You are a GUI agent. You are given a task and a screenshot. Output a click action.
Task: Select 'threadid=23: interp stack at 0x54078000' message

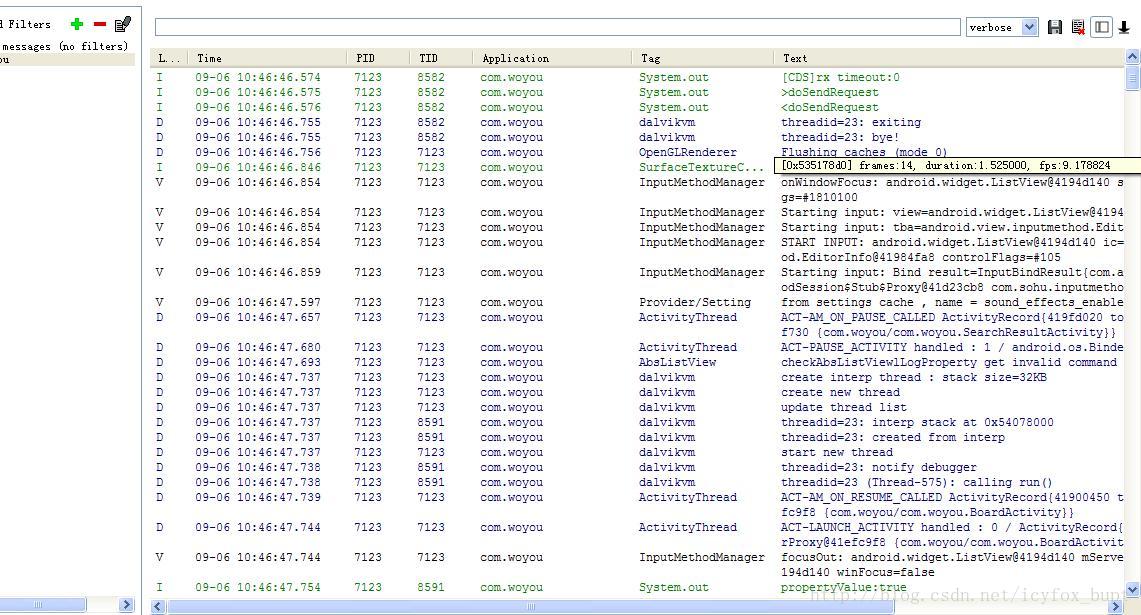coord(917,422)
